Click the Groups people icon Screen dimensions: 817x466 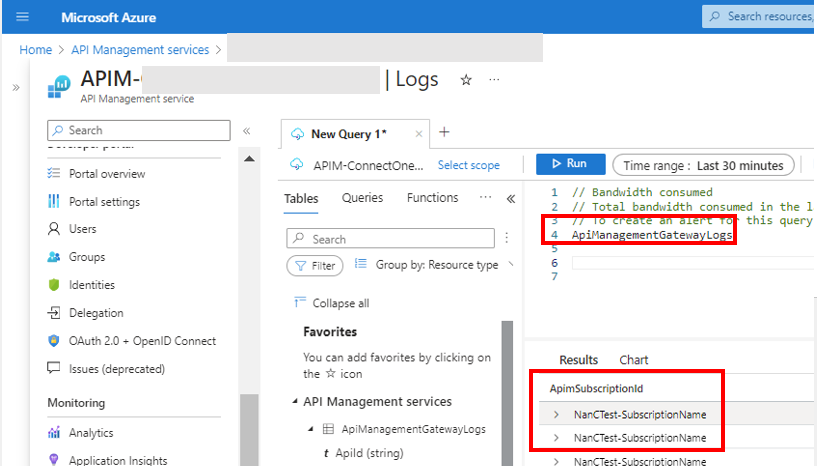(x=54, y=257)
